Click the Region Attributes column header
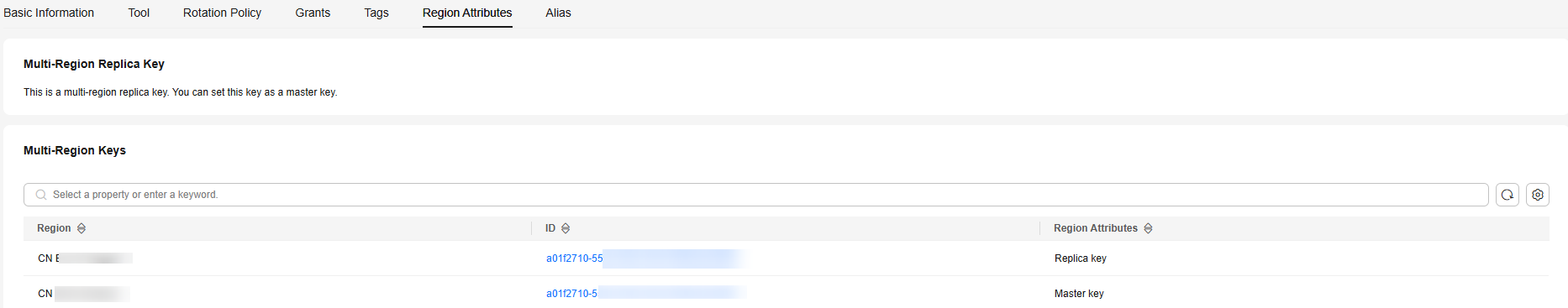1568x308 pixels. coord(1096,228)
